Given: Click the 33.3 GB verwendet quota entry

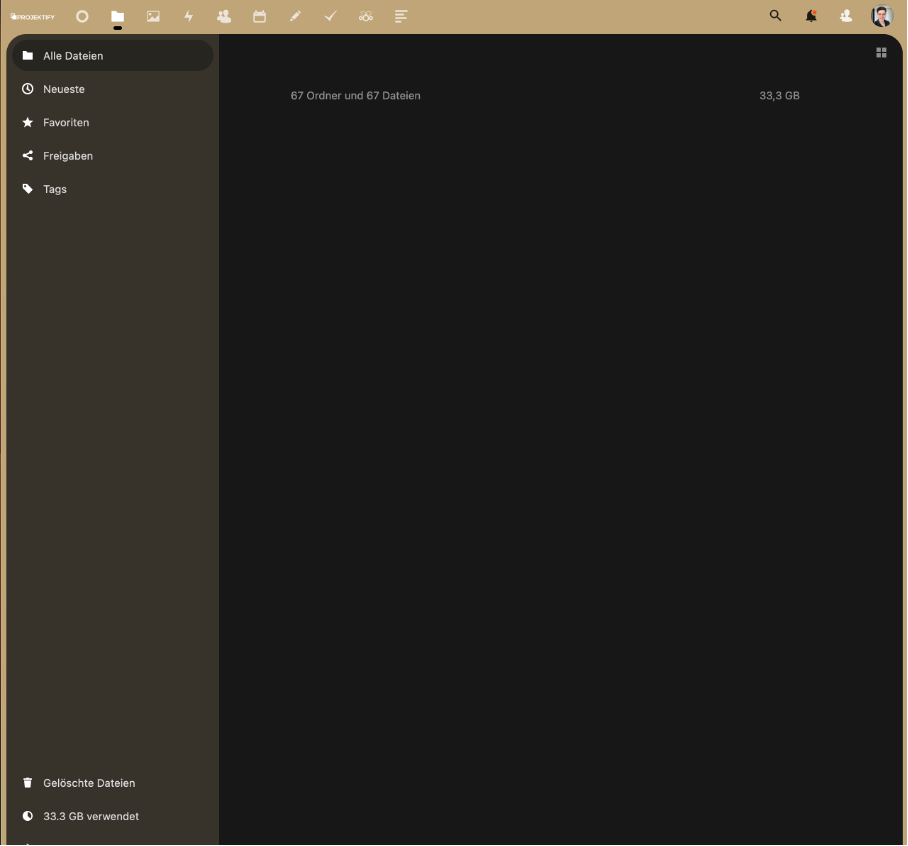Looking at the screenshot, I should 112,816.
